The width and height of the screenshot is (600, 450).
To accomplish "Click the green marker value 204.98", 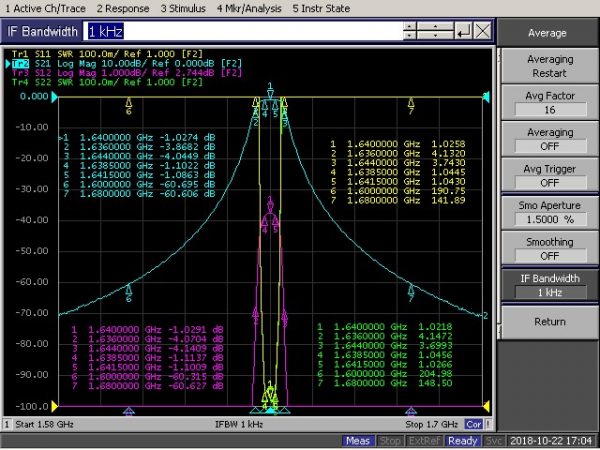I will pyautogui.click(x=435, y=374).
